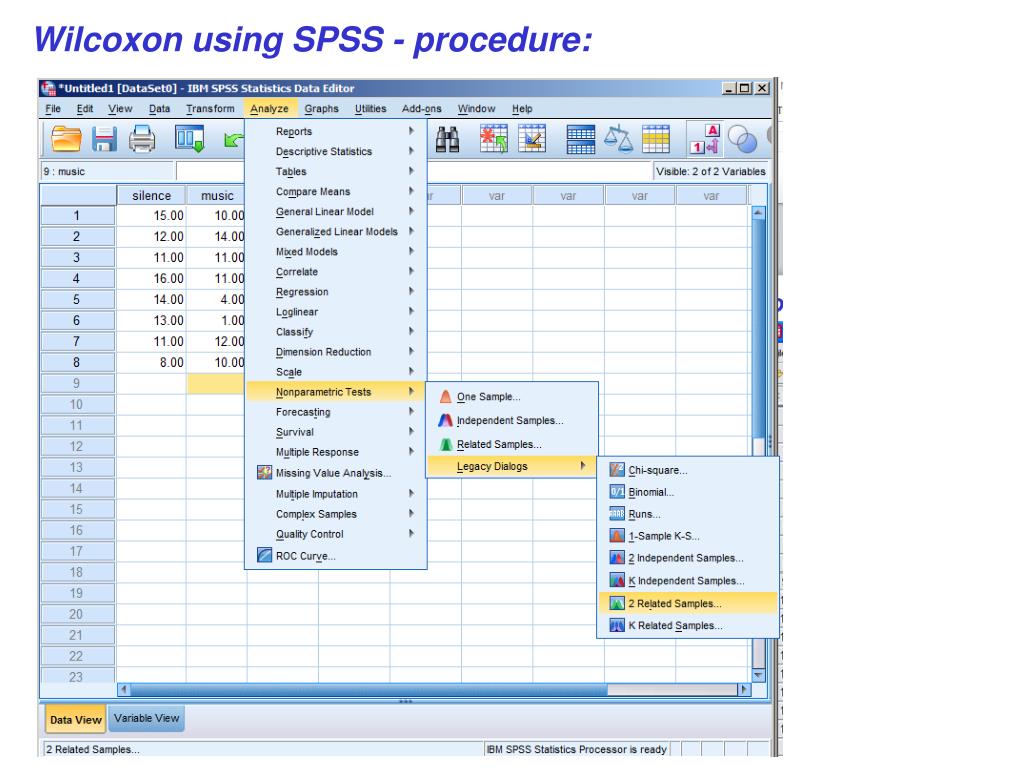Viewport: 1024px width, 768px height.
Task: Click the music column header
Action: [217, 195]
